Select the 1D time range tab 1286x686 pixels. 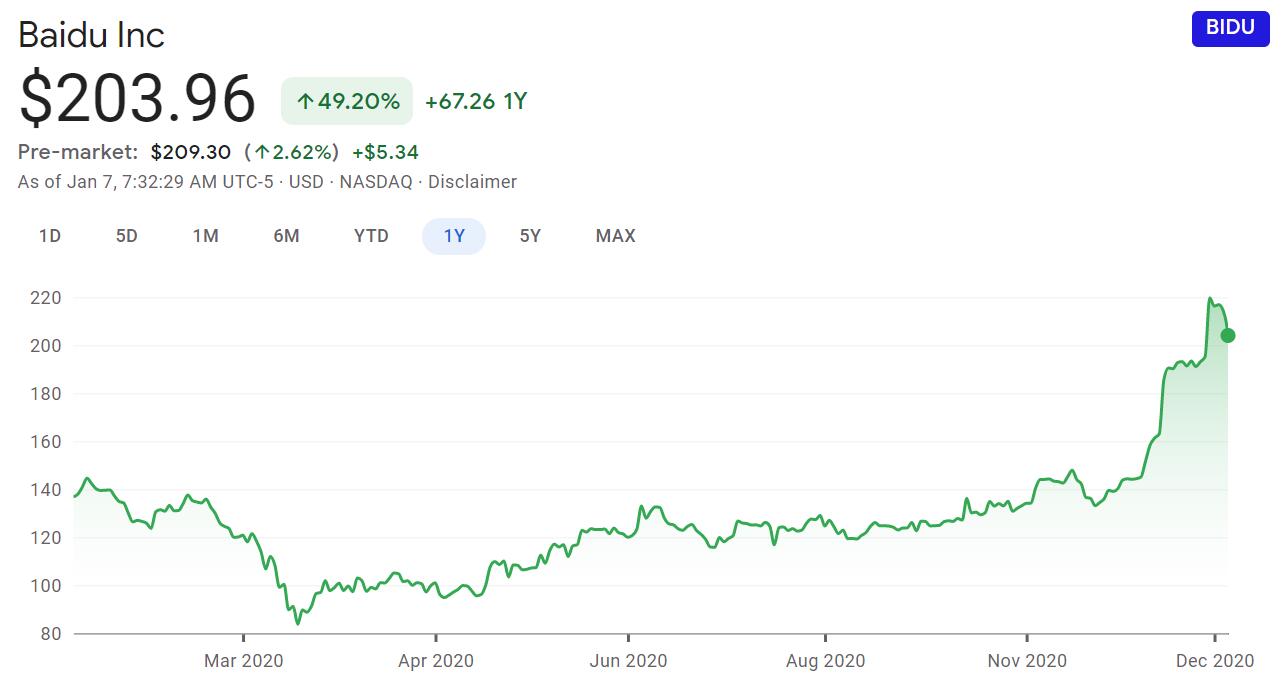point(50,236)
